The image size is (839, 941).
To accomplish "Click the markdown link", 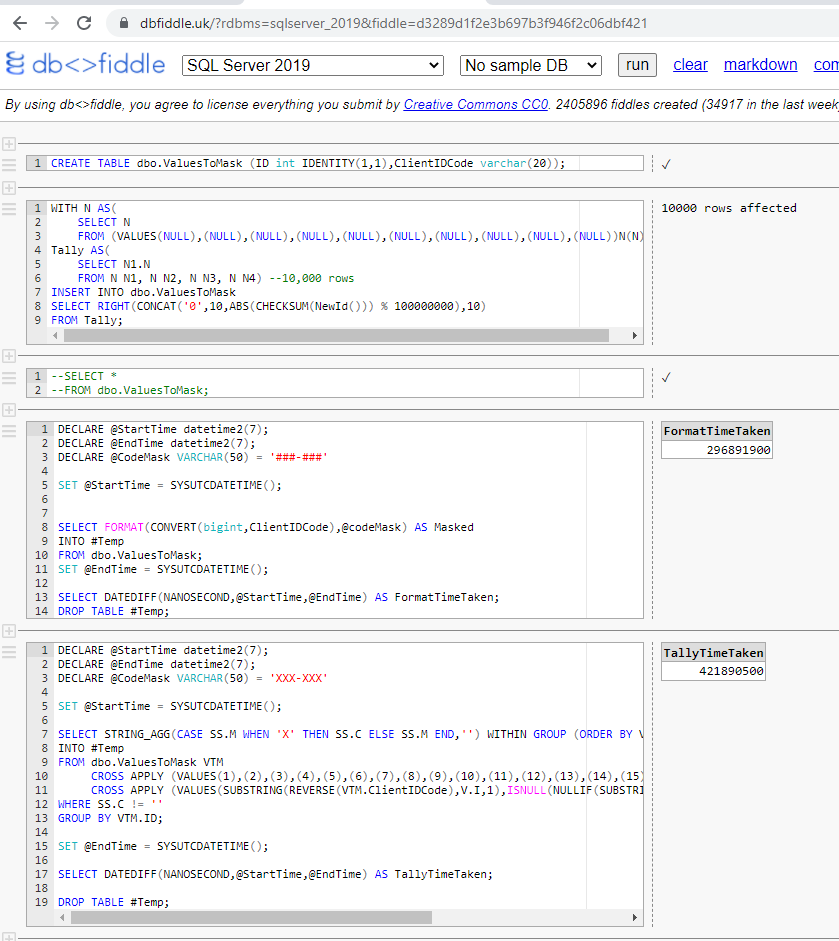I will point(760,65).
